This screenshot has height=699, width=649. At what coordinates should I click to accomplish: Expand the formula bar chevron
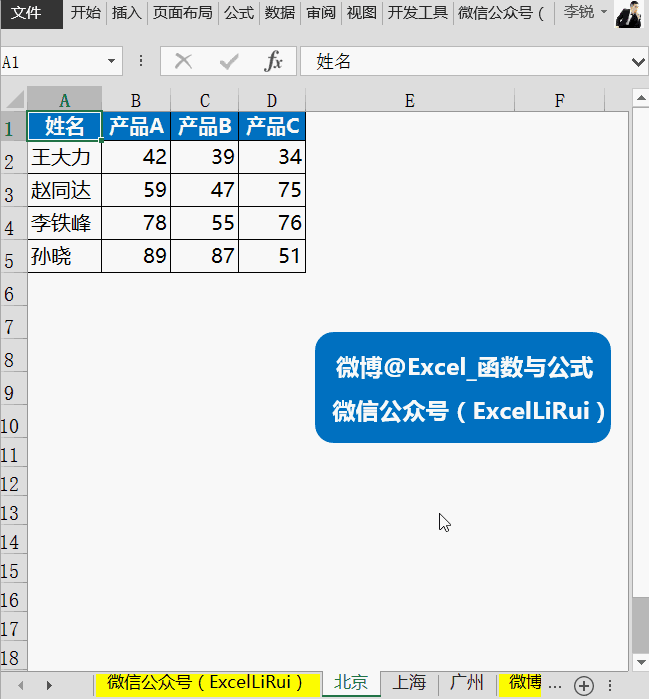(x=638, y=62)
